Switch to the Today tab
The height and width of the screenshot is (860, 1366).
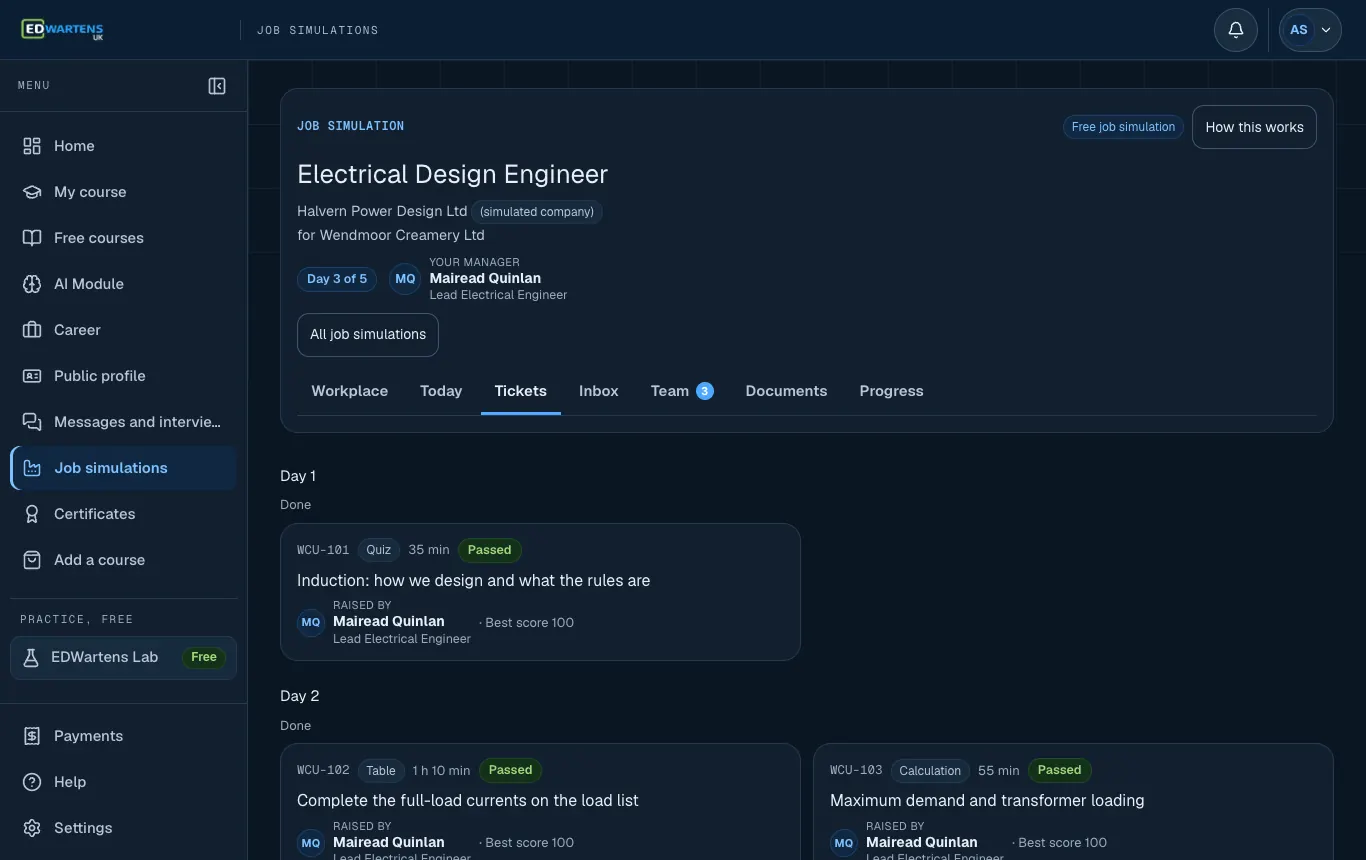click(441, 391)
